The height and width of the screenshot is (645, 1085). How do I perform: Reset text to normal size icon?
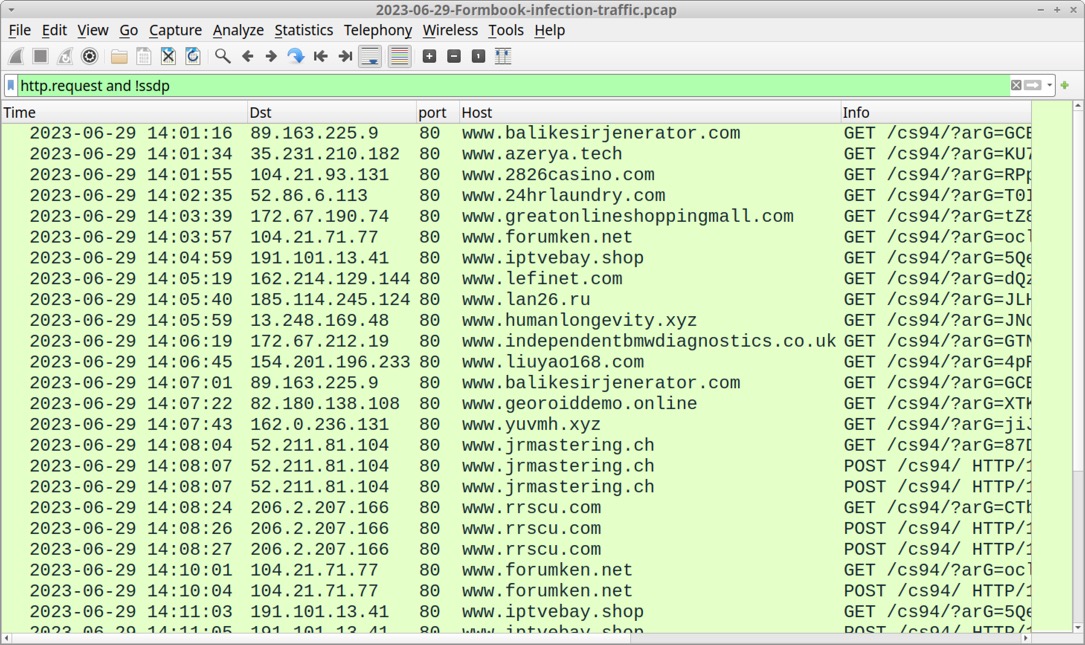[x=478, y=56]
